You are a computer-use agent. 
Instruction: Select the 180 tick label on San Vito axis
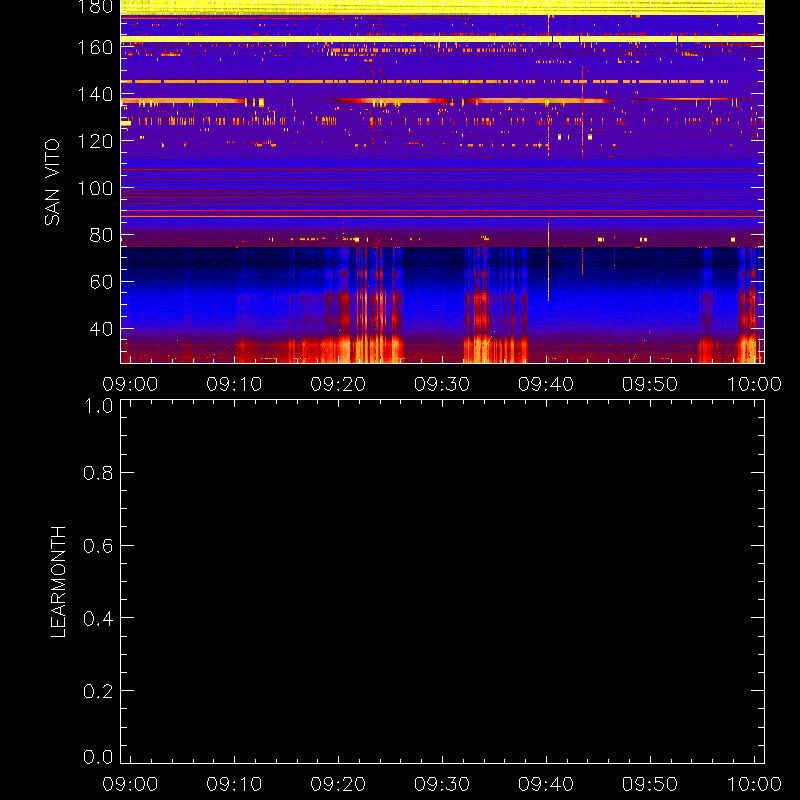(95, 7)
